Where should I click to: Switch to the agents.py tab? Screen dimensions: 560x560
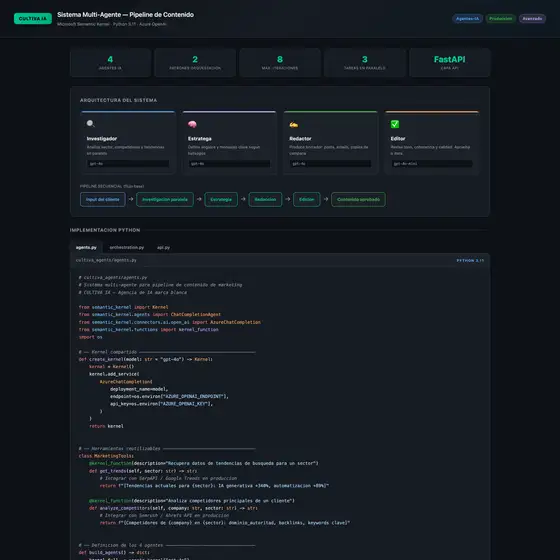click(x=86, y=247)
